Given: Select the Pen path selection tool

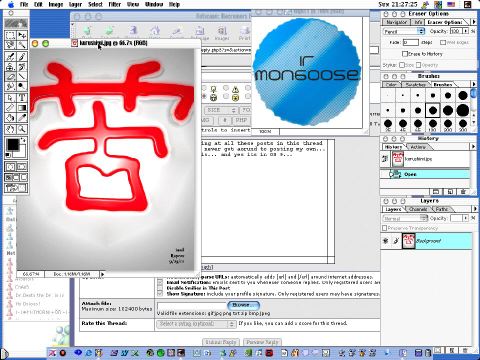Looking at the screenshot, I should pyautogui.click(x=10, y=98).
